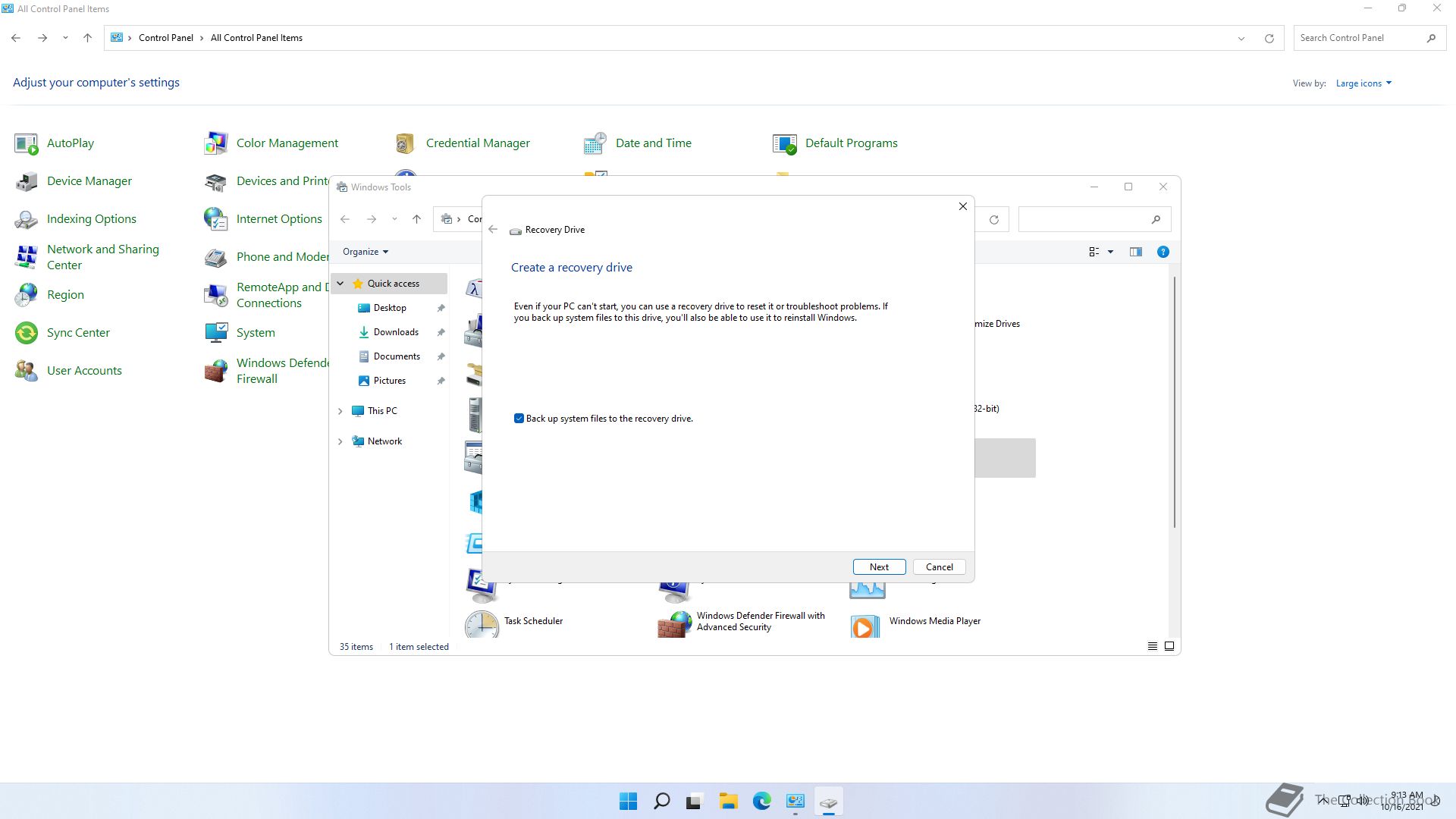The width and height of the screenshot is (1456, 819).
Task: Collapse Quick access tree node
Action: click(x=340, y=284)
